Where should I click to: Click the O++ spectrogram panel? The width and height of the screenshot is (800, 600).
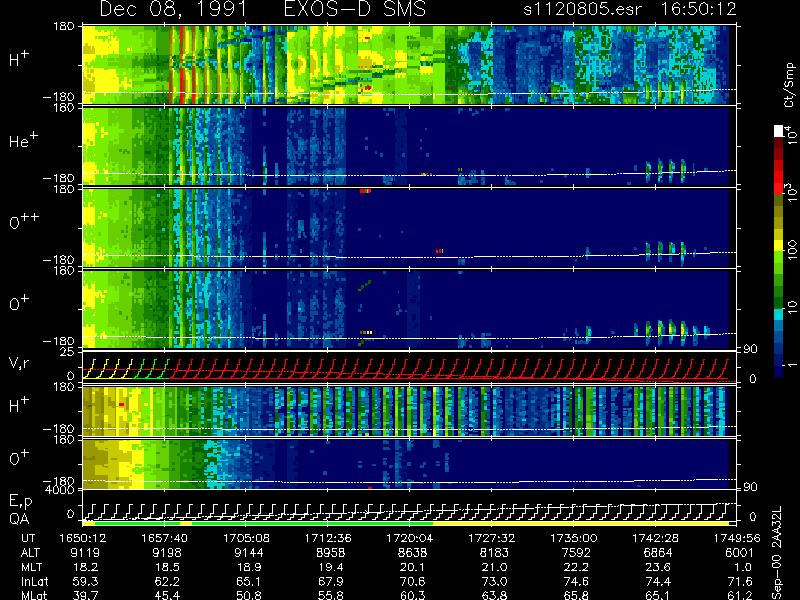pyautogui.click(x=409, y=228)
